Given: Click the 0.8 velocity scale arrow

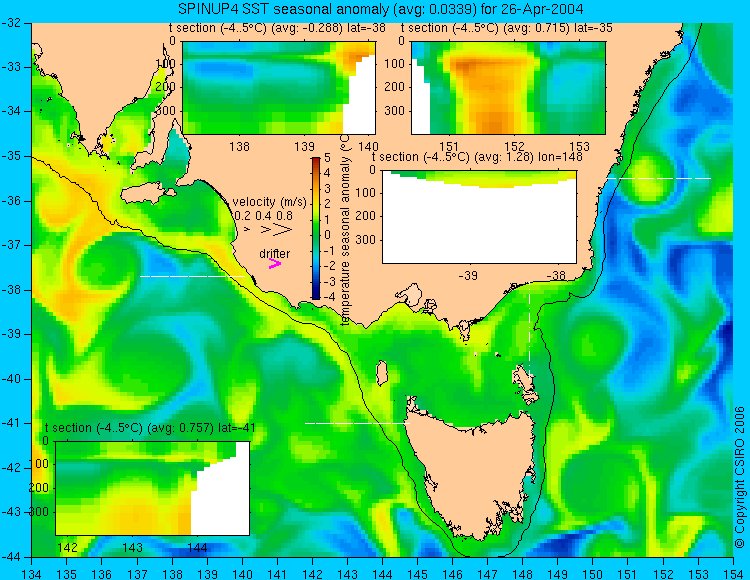Looking at the screenshot, I should tap(283, 230).
